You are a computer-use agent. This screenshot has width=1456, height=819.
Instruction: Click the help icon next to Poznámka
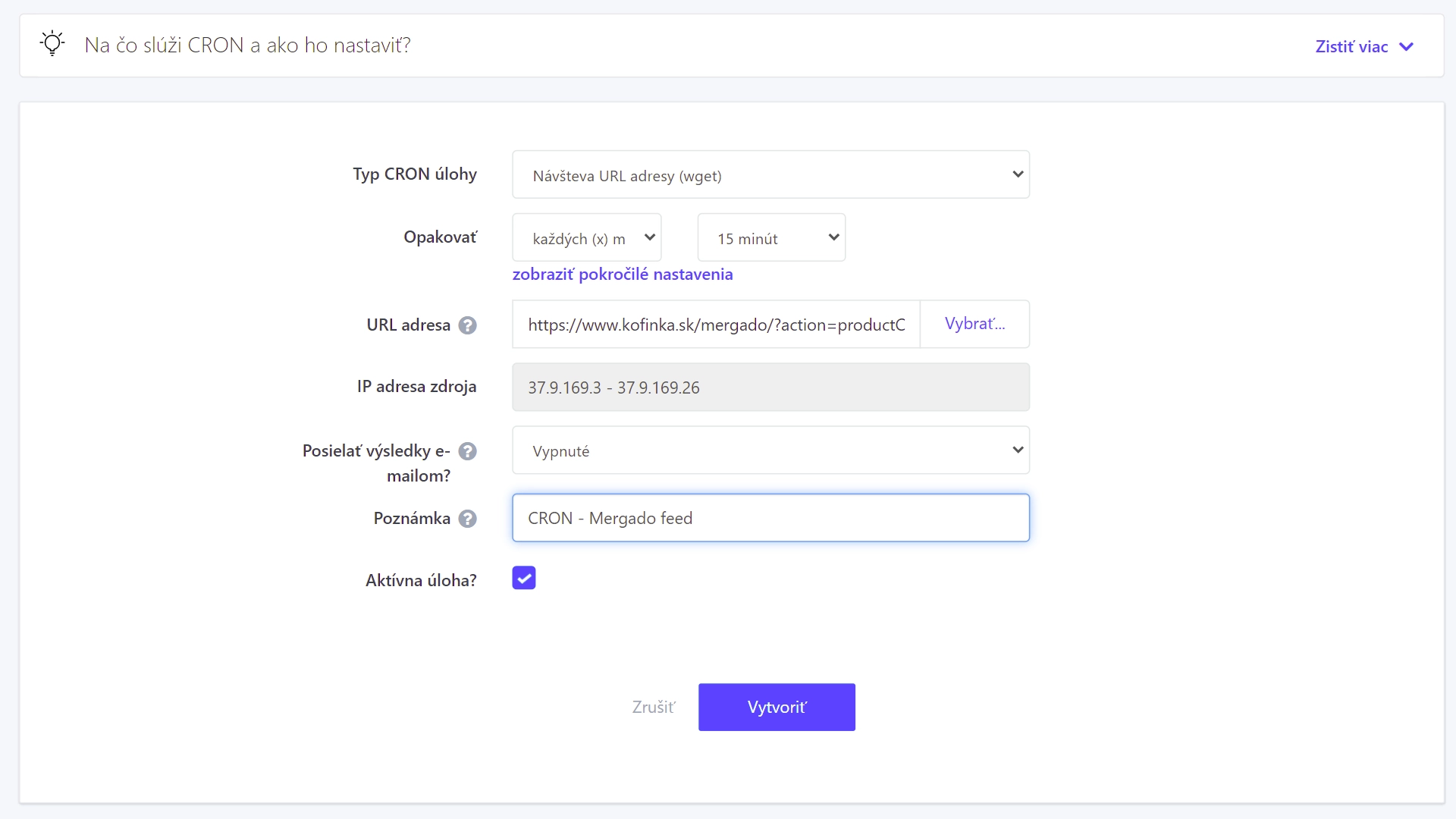[468, 519]
